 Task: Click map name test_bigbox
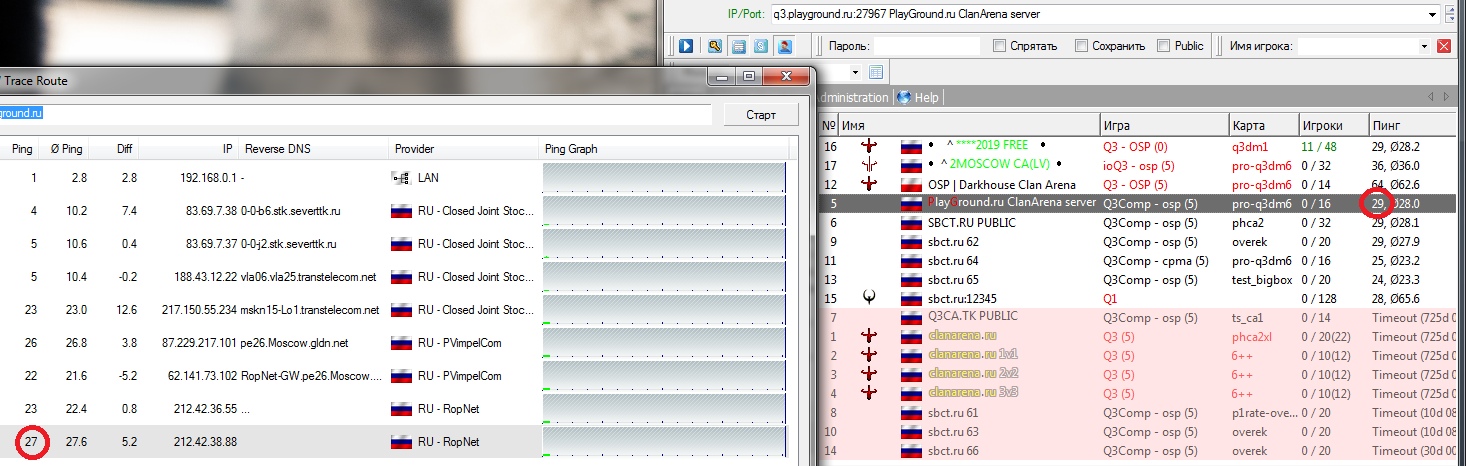1263,279
